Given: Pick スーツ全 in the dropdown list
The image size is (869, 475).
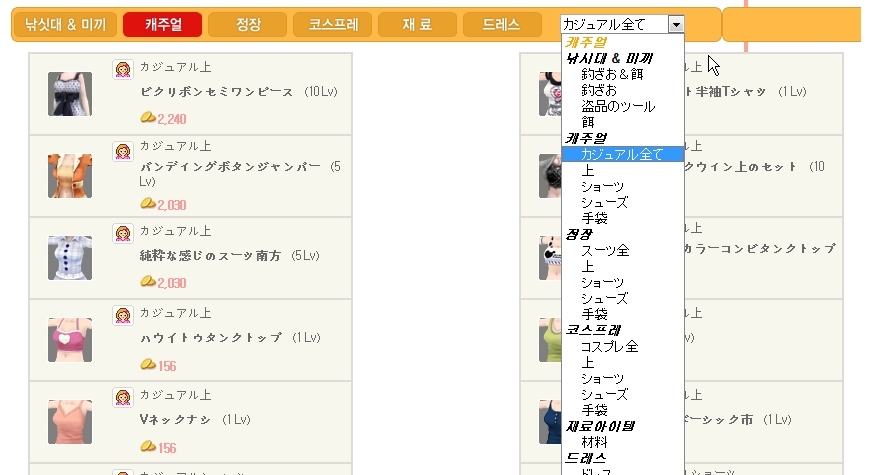Looking at the screenshot, I should coord(605,250).
